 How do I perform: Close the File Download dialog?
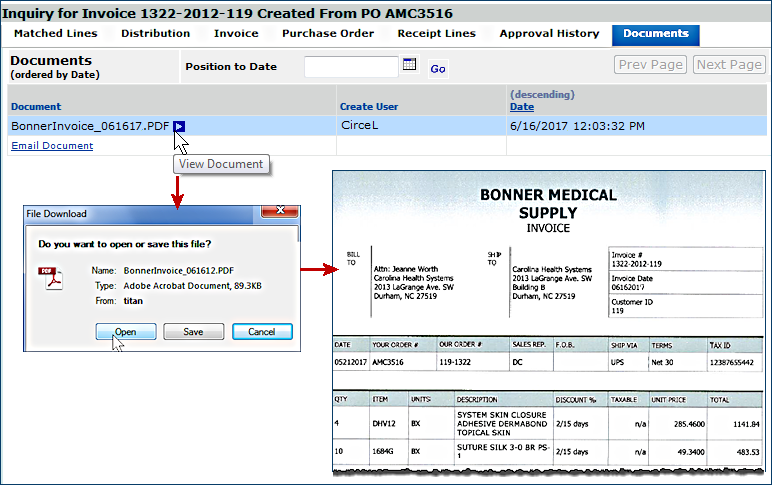(280, 213)
